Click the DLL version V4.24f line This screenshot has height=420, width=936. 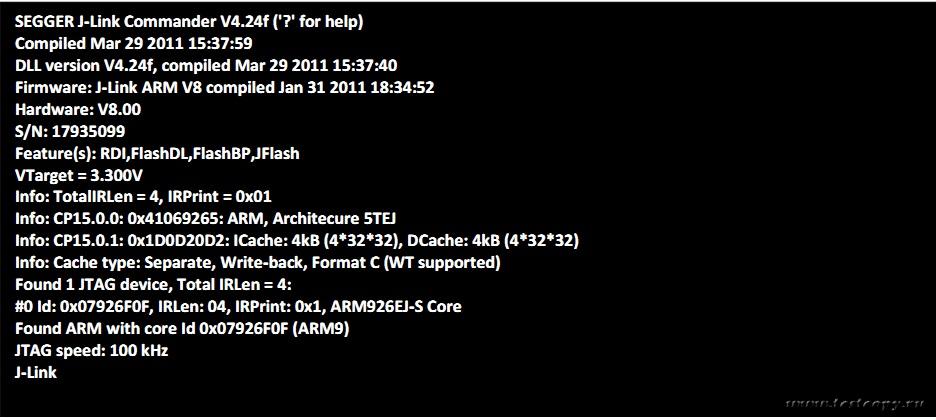pos(206,66)
